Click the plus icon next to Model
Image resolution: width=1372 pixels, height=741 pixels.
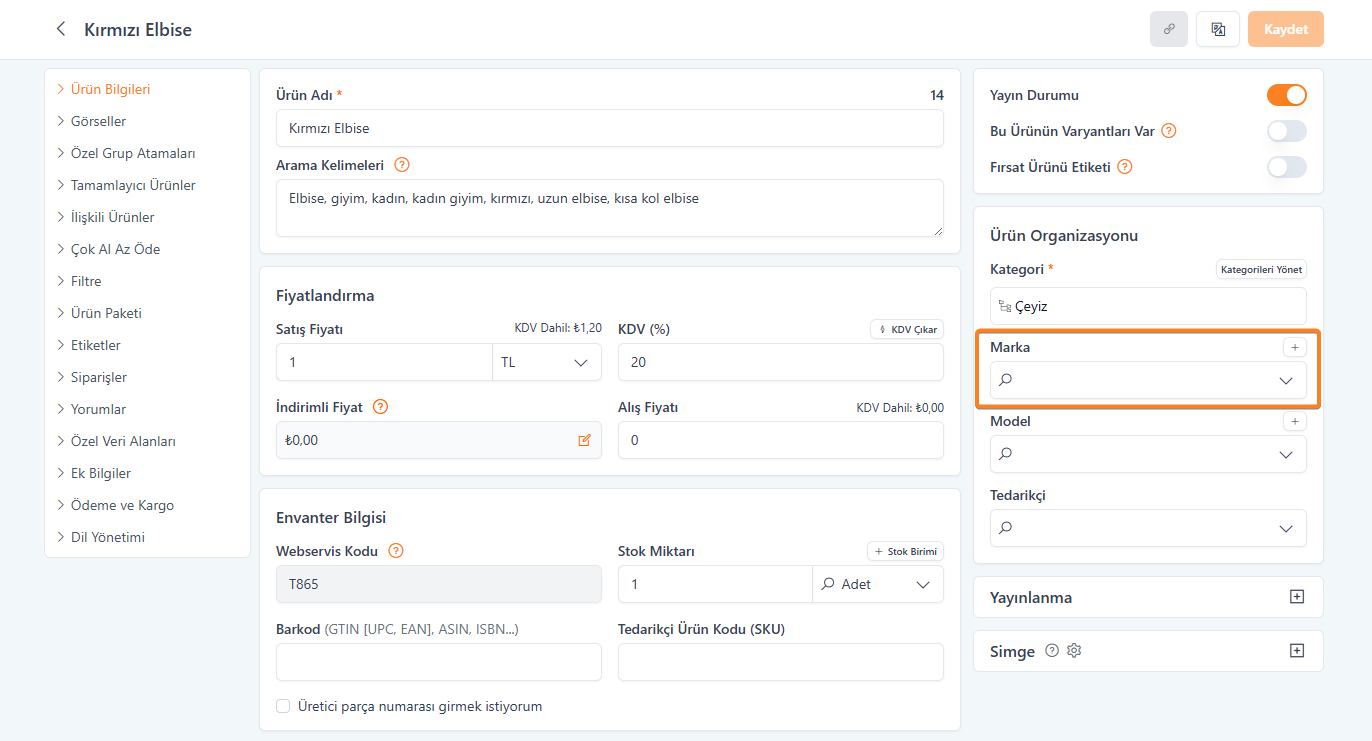coord(1294,421)
